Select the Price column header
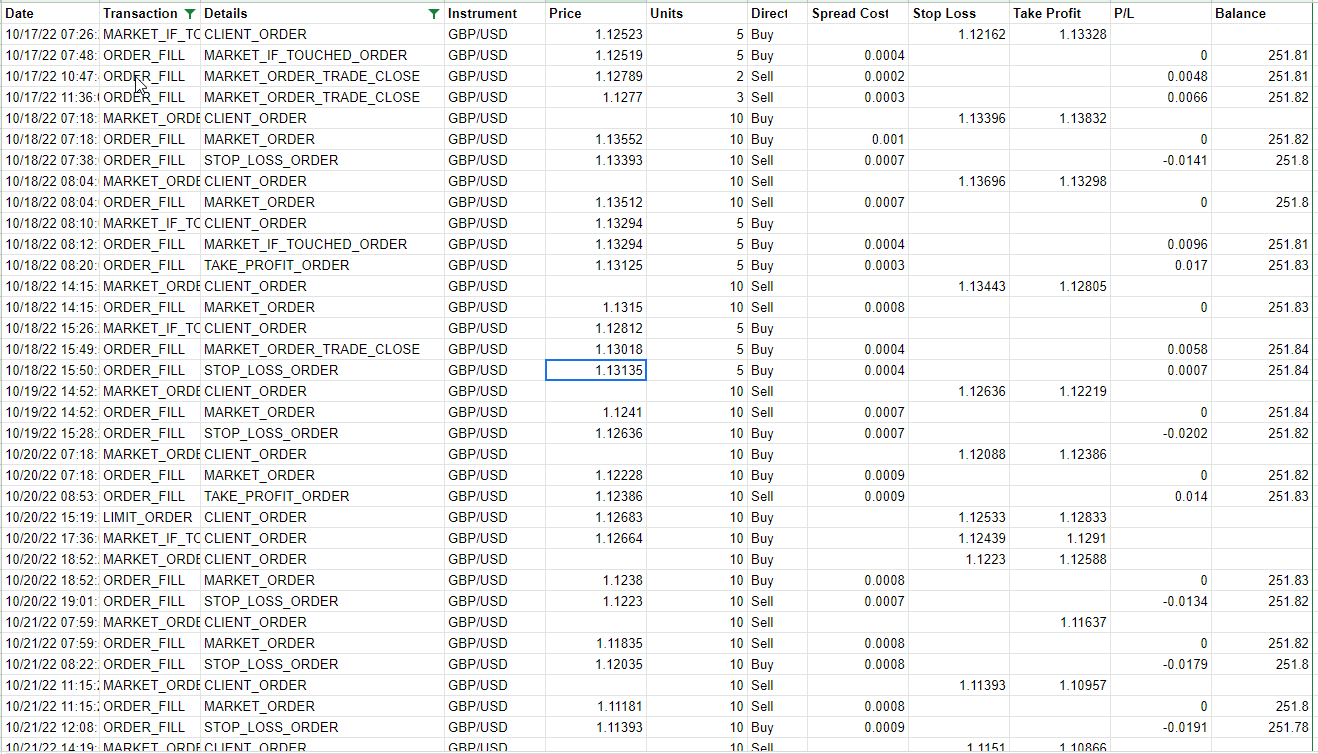The width and height of the screenshot is (1318, 754). tap(595, 14)
